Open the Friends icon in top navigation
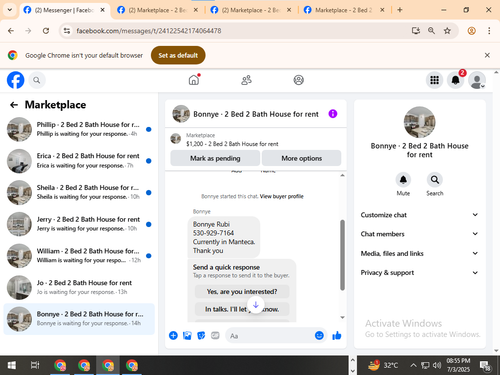Viewport: 500px width, 375px height. pos(246,80)
